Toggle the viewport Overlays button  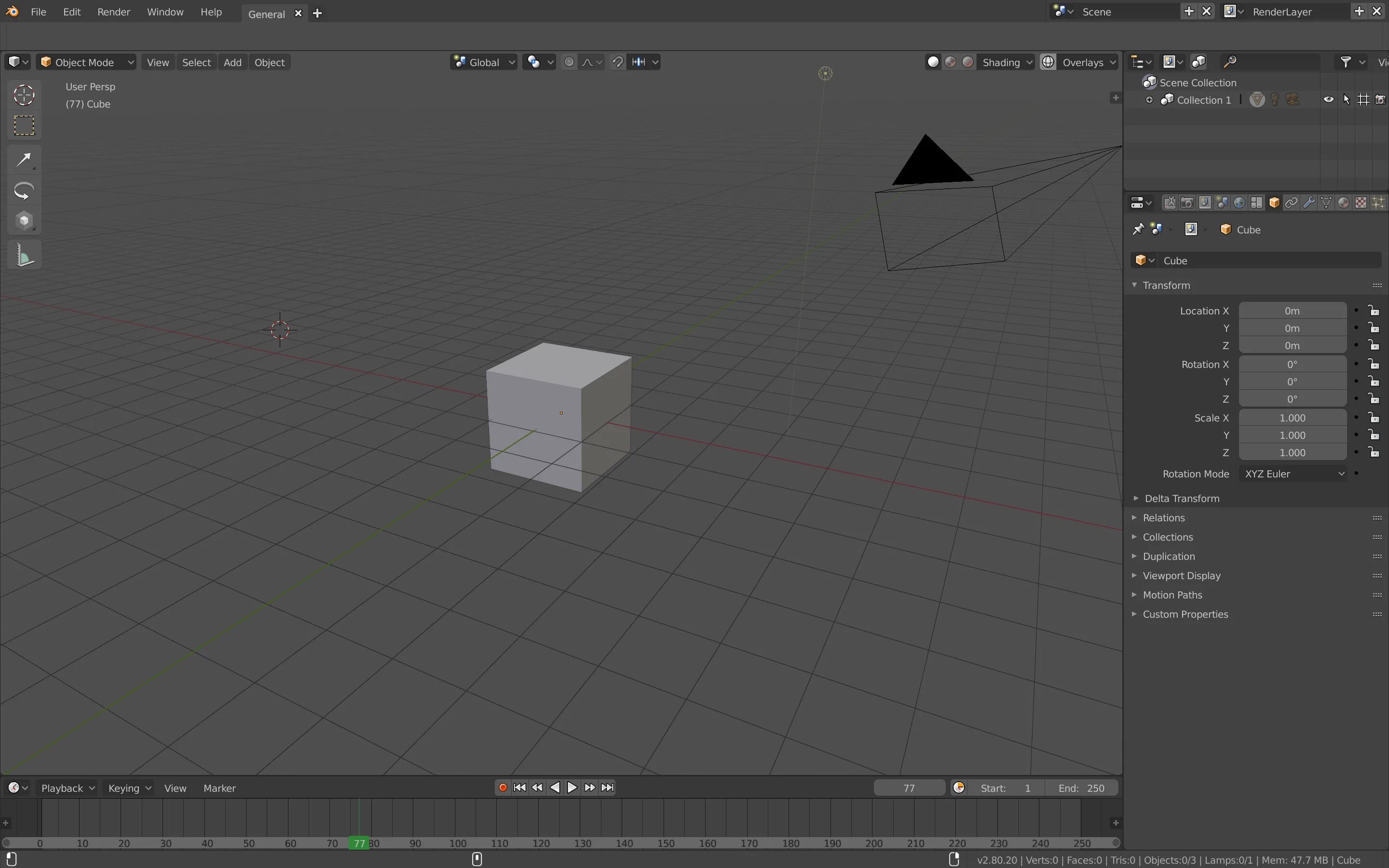[1048, 62]
